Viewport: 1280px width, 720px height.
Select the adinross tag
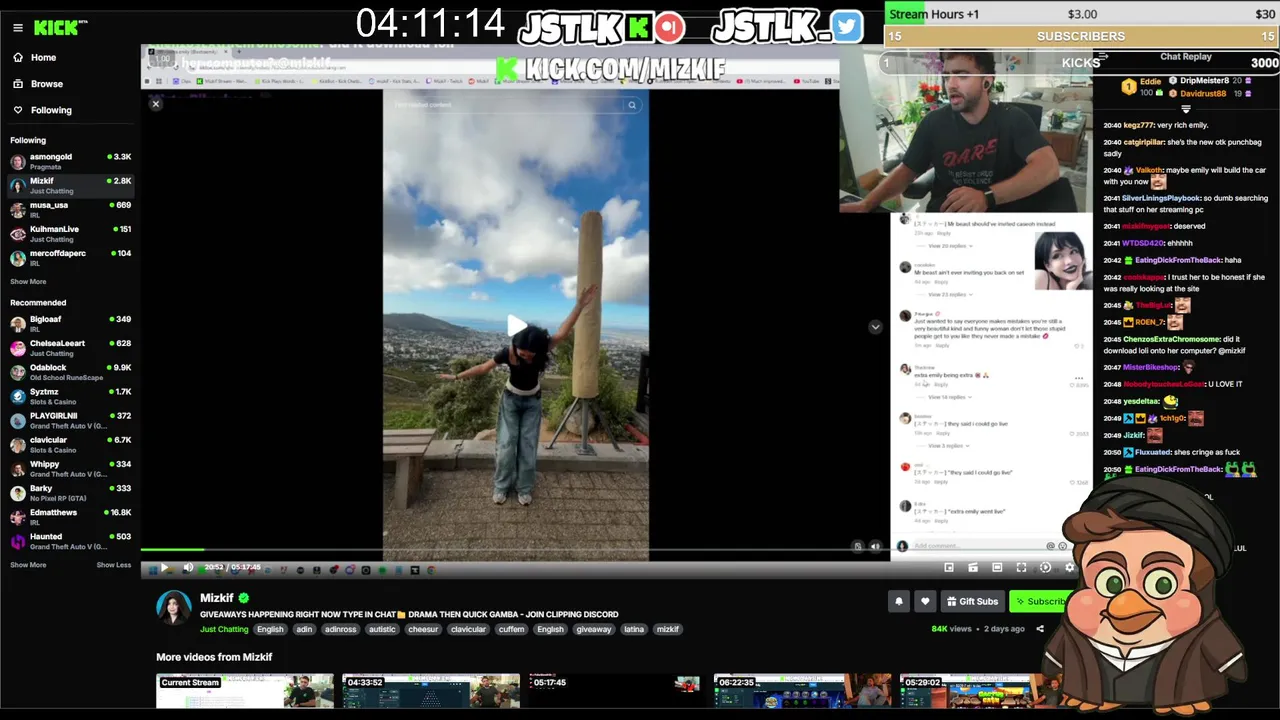pos(341,629)
